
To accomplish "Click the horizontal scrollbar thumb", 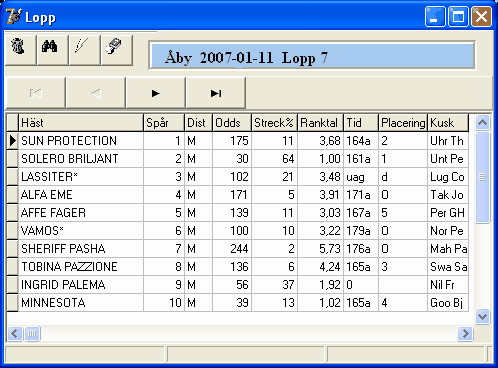I will [32, 333].
